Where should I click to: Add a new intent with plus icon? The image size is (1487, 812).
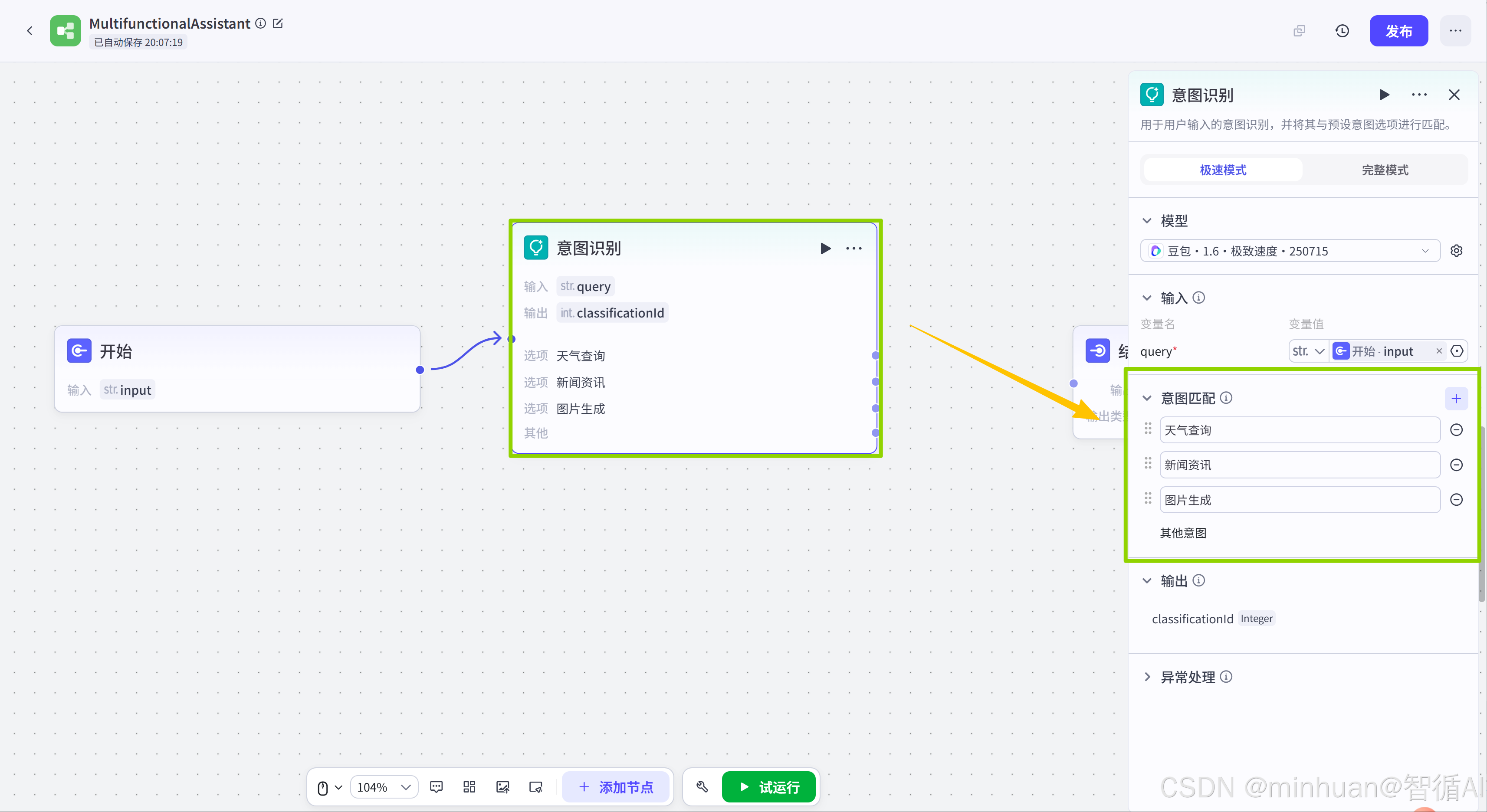pos(1456,398)
